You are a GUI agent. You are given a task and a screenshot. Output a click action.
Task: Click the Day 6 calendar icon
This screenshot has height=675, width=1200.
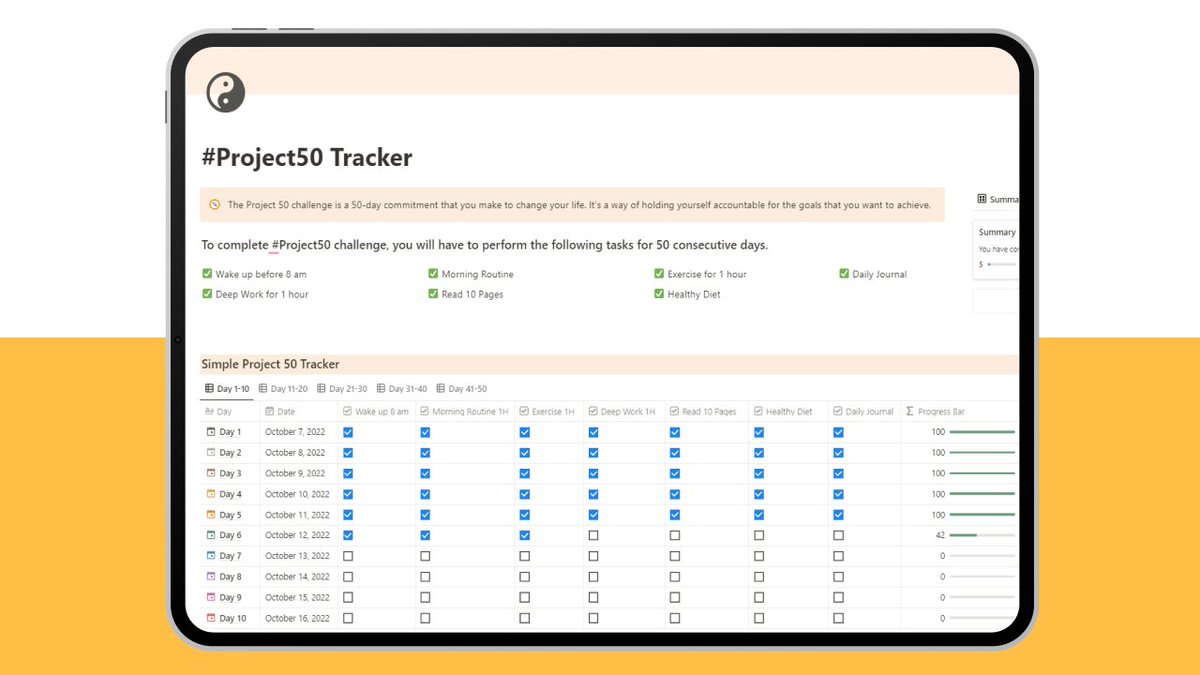[x=211, y=535]
